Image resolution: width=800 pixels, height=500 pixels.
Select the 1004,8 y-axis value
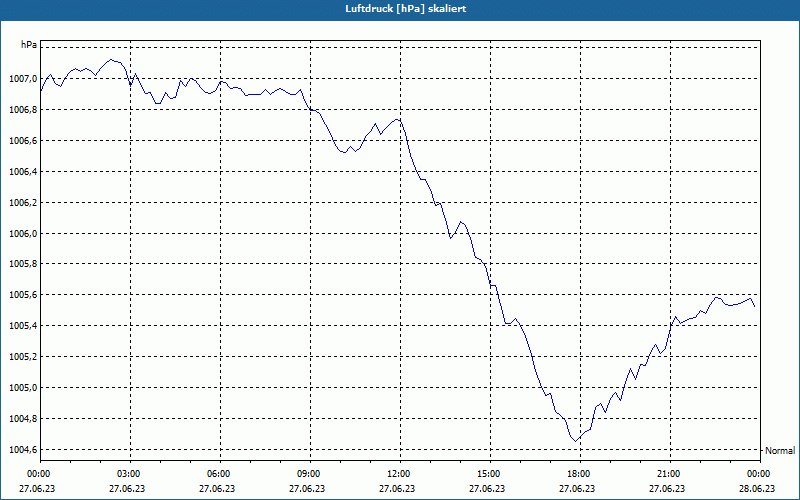[x=23, y=419]
